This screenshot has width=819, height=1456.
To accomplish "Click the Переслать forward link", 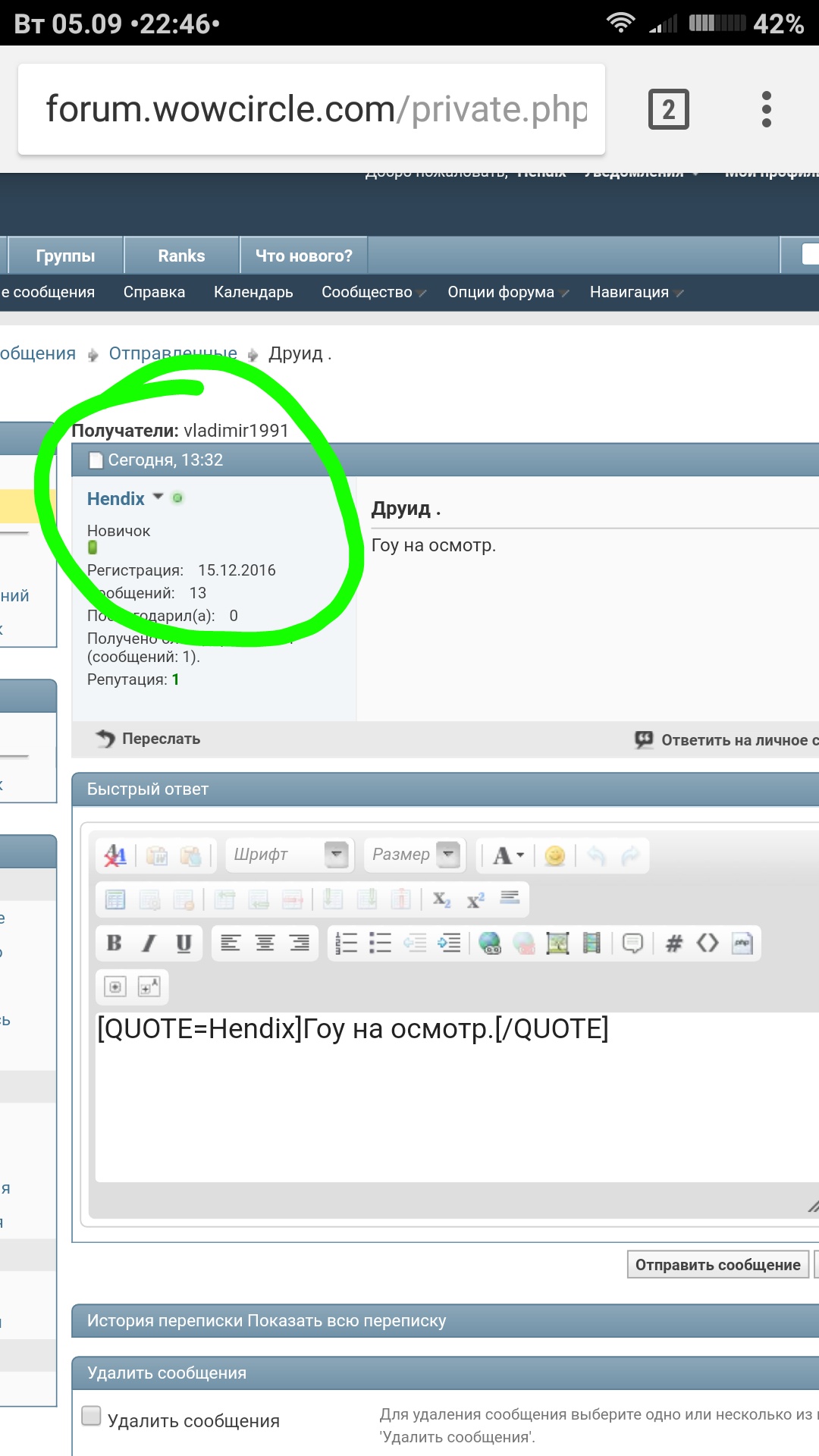I will [x=149, y=739].
